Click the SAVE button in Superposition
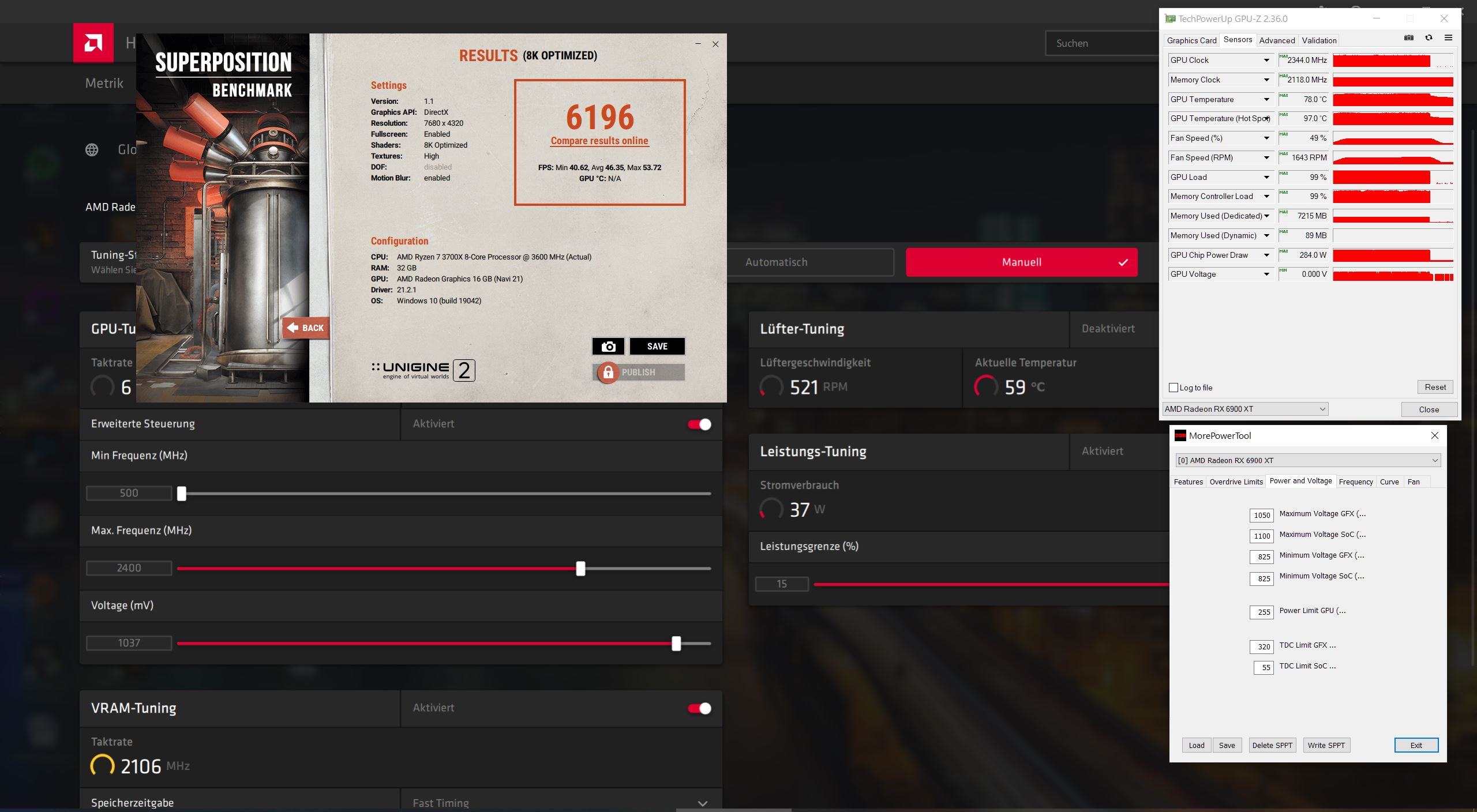 point(657,346)
